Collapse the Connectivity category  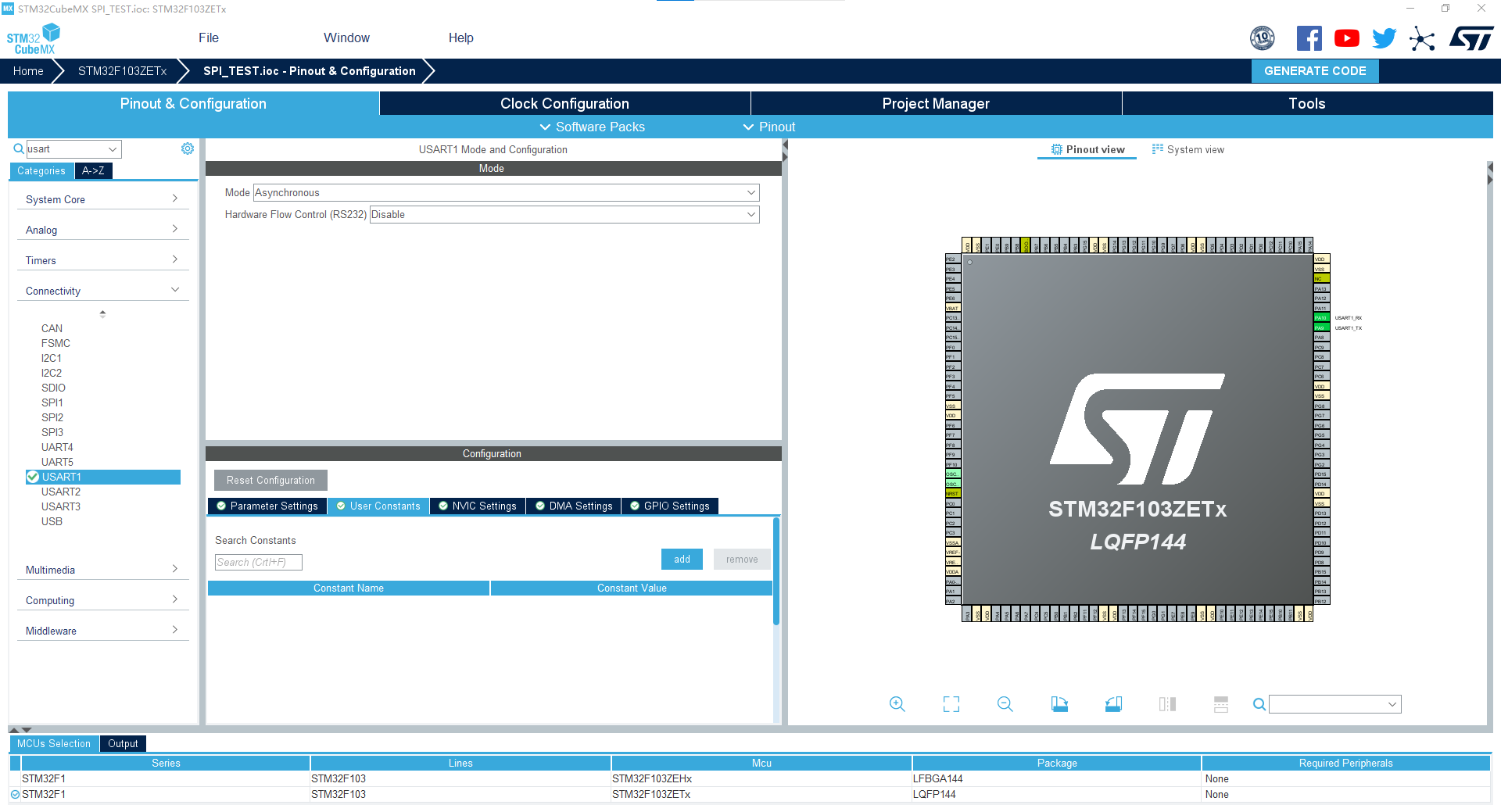click(175, 288)
